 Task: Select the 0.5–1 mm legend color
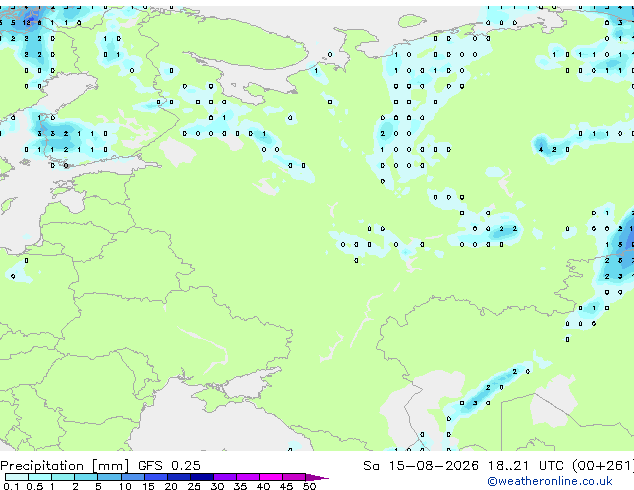[40, 477]
